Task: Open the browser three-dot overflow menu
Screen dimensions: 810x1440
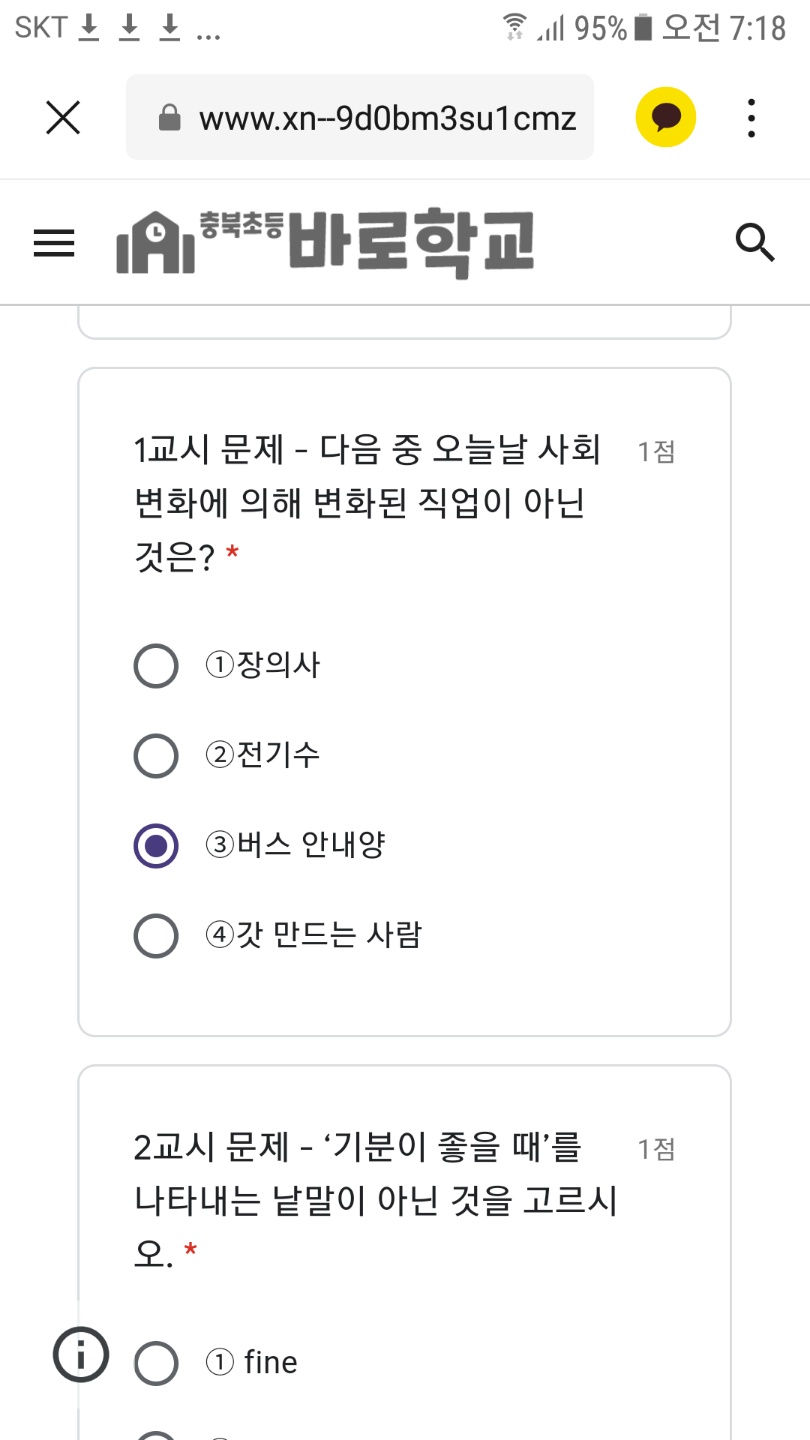Action: point(751,118)
